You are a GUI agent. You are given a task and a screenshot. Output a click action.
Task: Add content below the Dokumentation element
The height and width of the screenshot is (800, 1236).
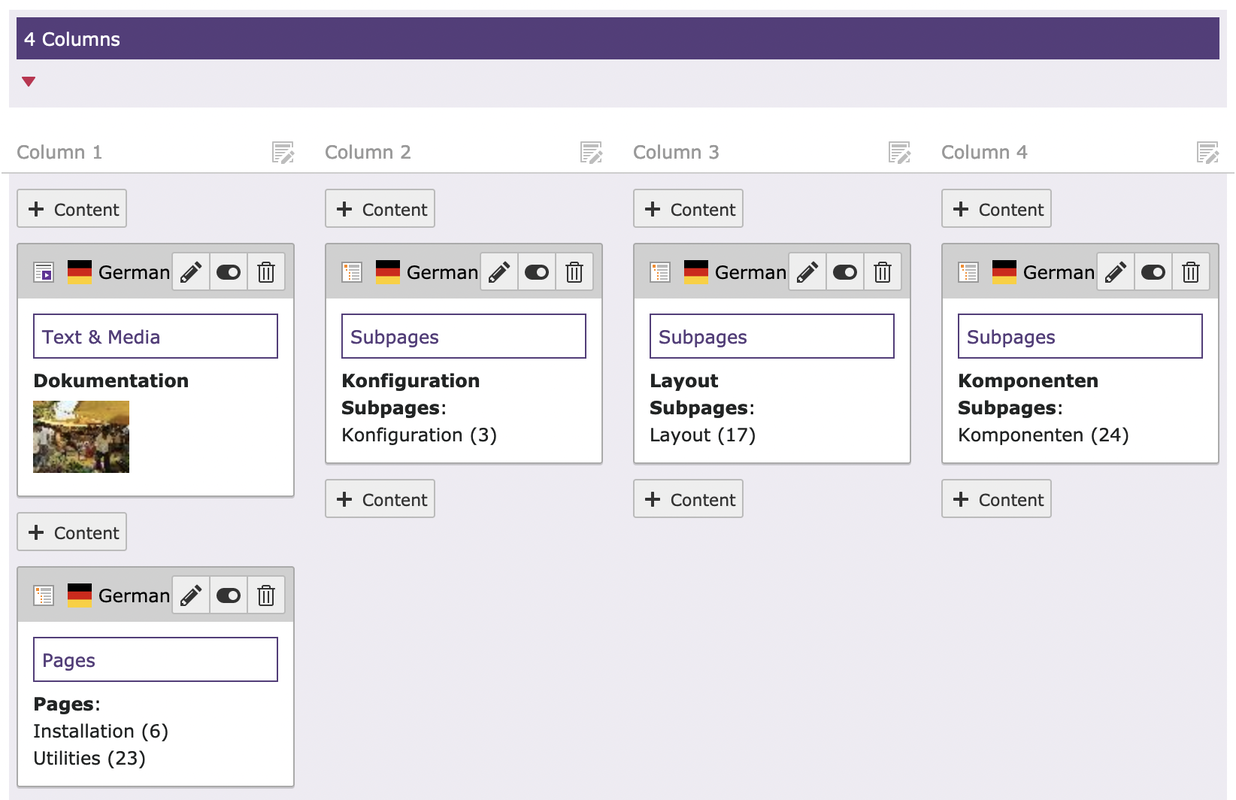[x=72, y=532]
